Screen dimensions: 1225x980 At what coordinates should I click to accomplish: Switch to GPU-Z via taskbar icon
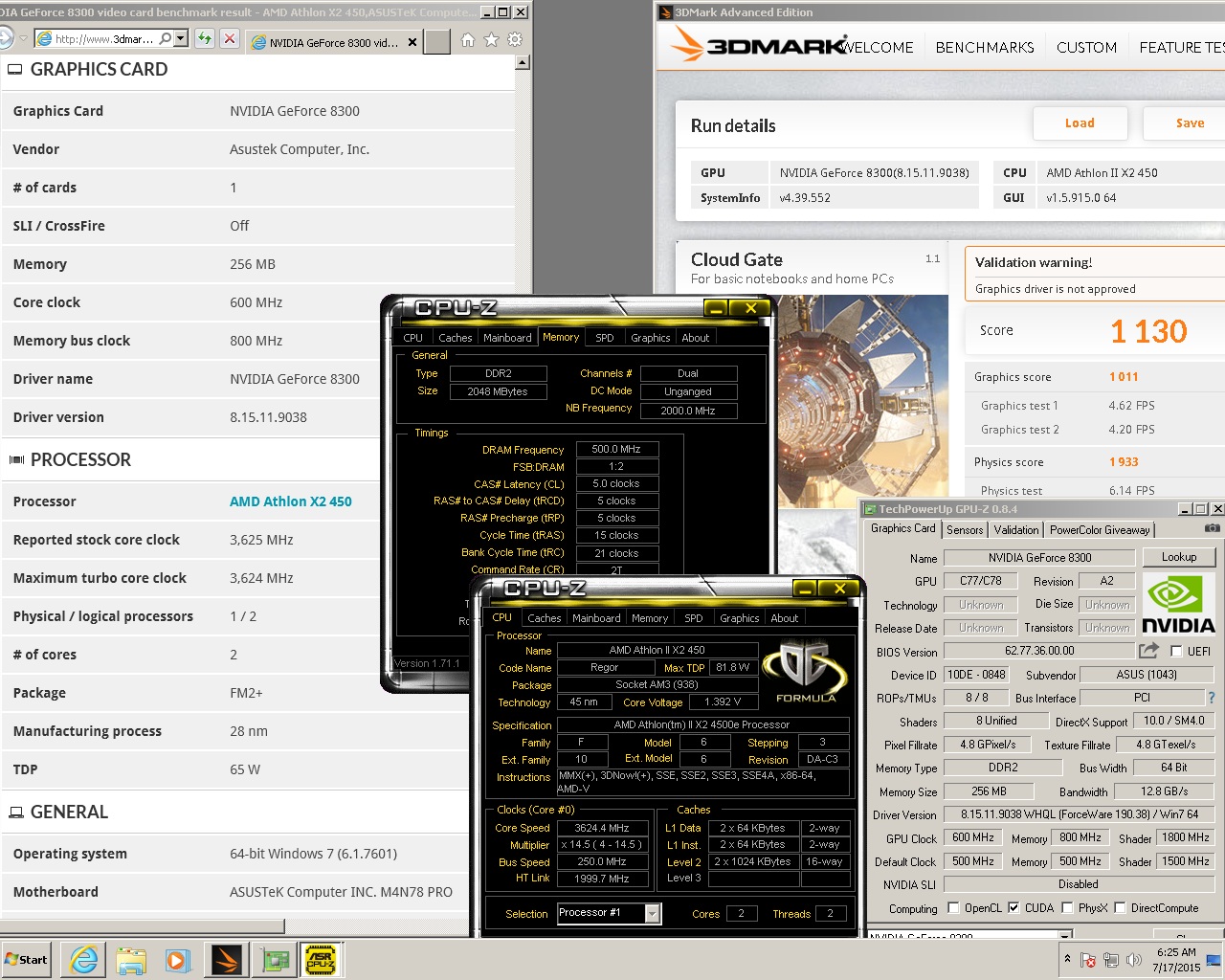[275, 960]
